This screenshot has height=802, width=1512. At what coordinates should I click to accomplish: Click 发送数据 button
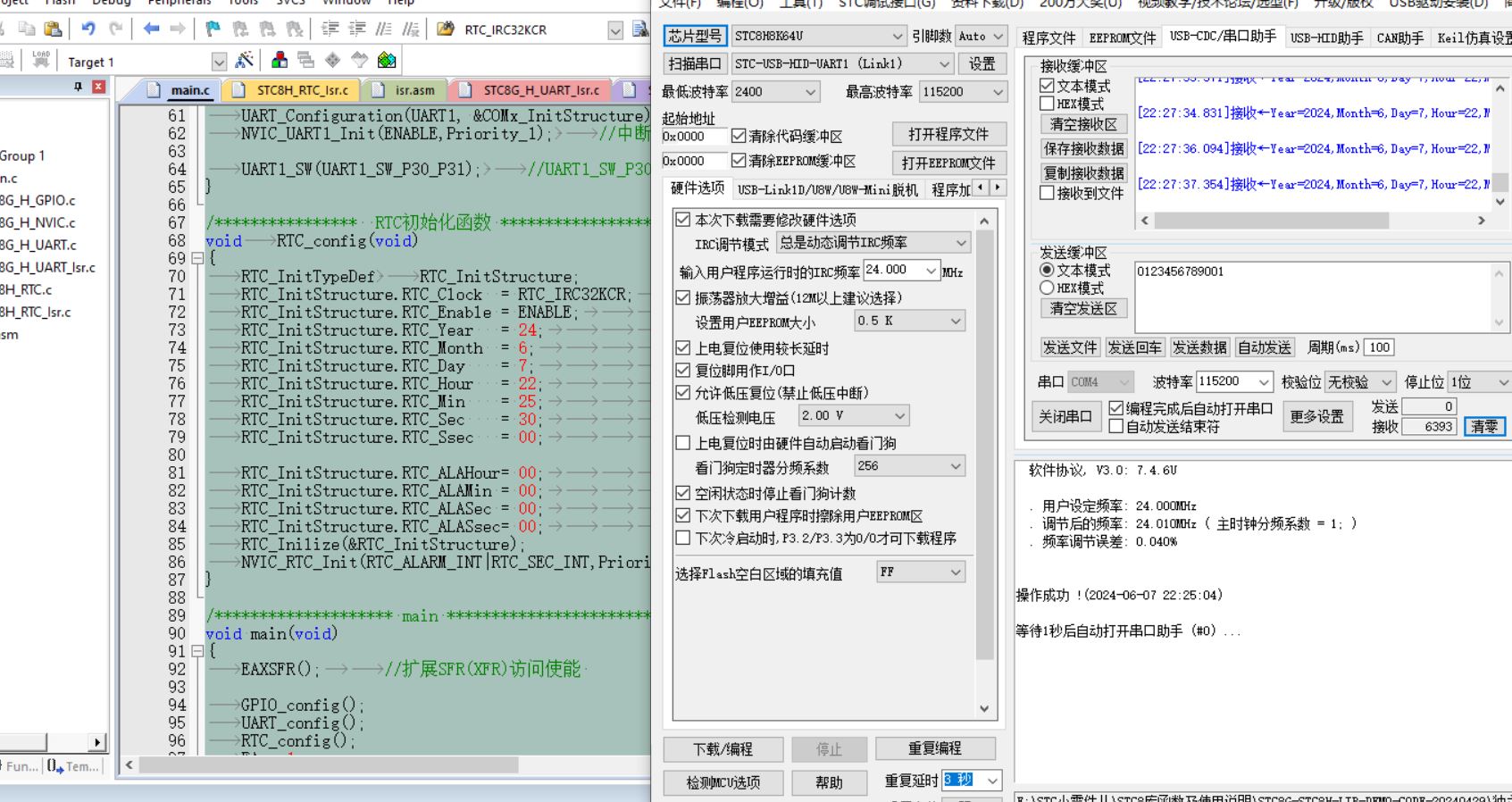point(1199,347)
